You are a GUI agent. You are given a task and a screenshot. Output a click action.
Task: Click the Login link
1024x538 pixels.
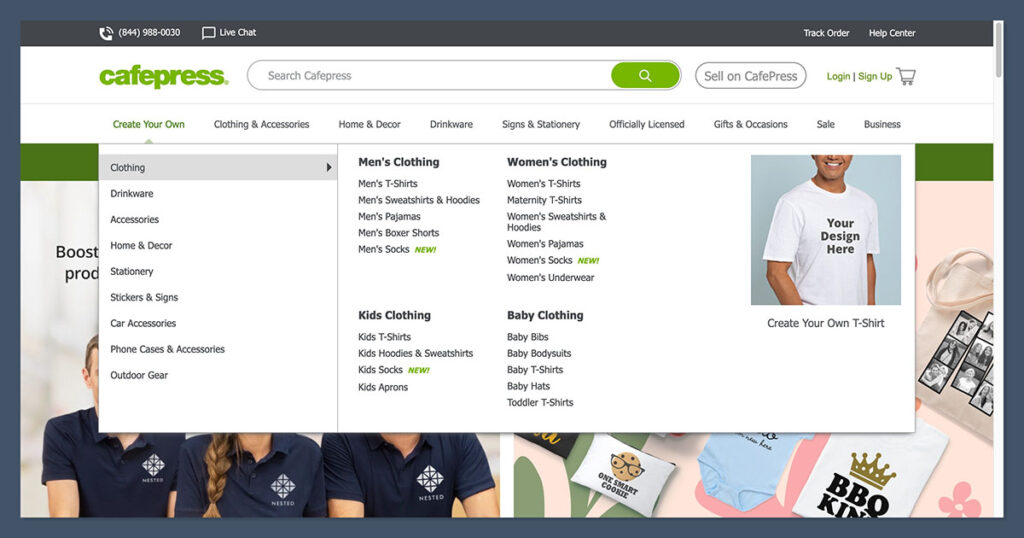[x=838, y=77]
